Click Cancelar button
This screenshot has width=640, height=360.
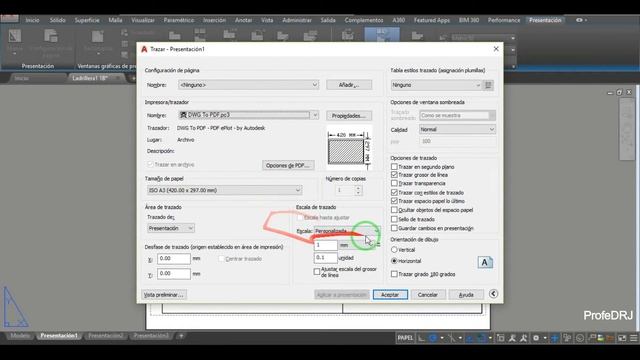click(428, 295)
